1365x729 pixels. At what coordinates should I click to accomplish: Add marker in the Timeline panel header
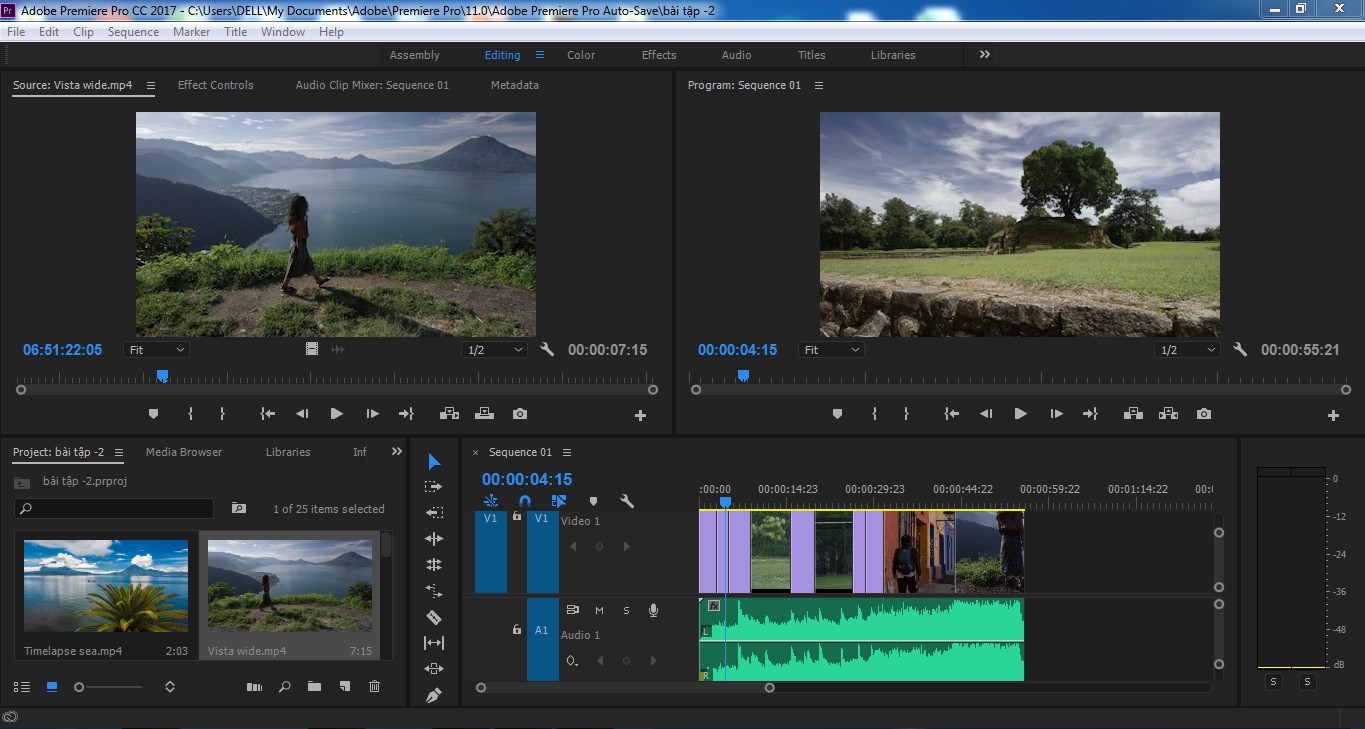click(x=593, y=501)
